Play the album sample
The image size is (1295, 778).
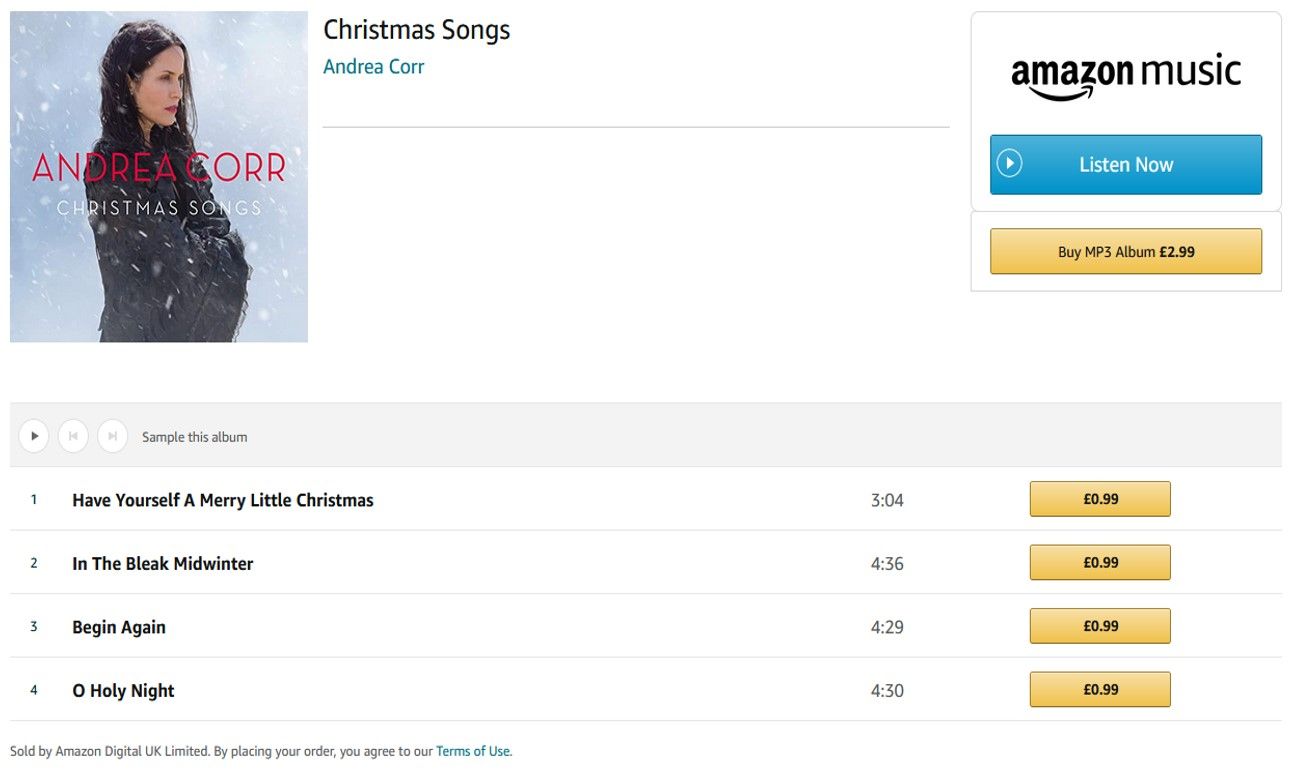click(34, 436)
